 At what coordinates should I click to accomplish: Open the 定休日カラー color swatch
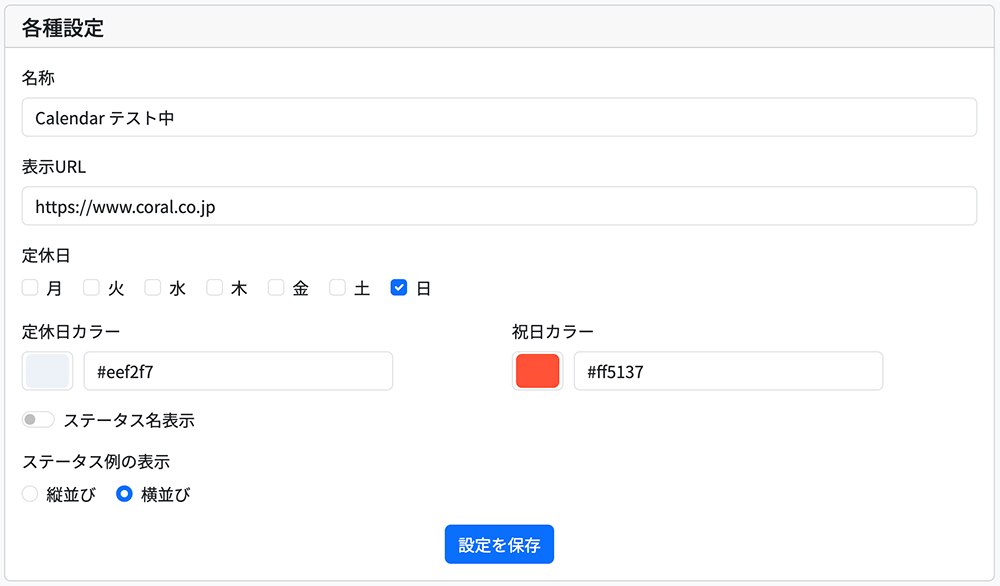48,371
